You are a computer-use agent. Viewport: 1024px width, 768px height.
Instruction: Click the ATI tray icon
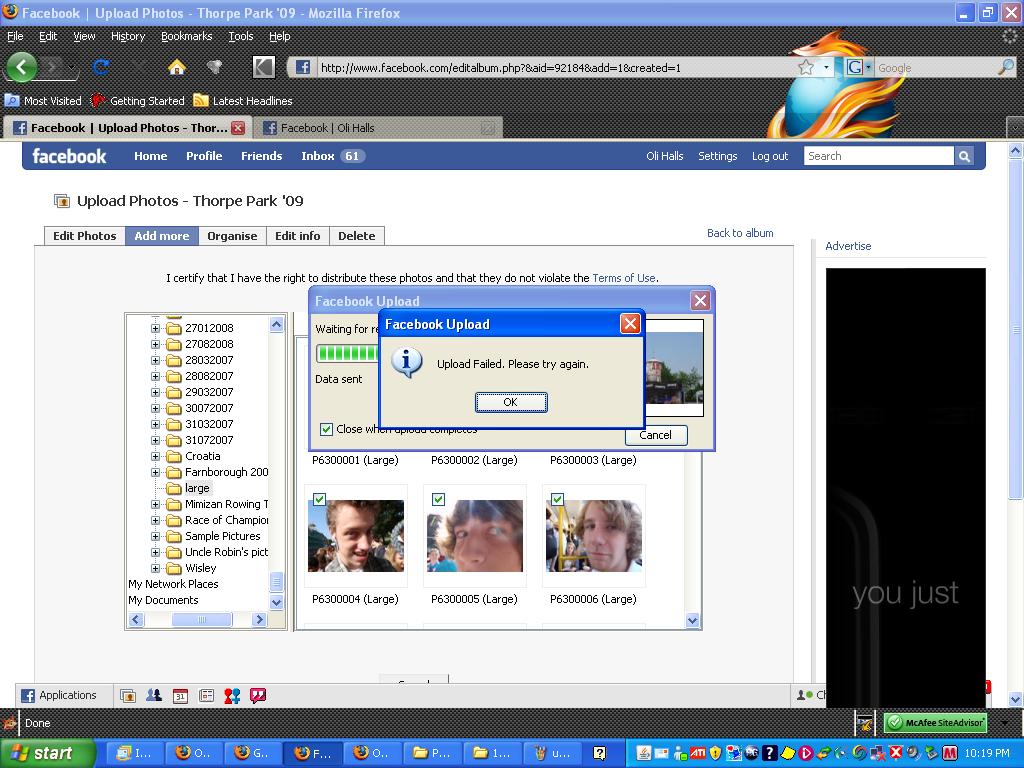click(697, 753)
